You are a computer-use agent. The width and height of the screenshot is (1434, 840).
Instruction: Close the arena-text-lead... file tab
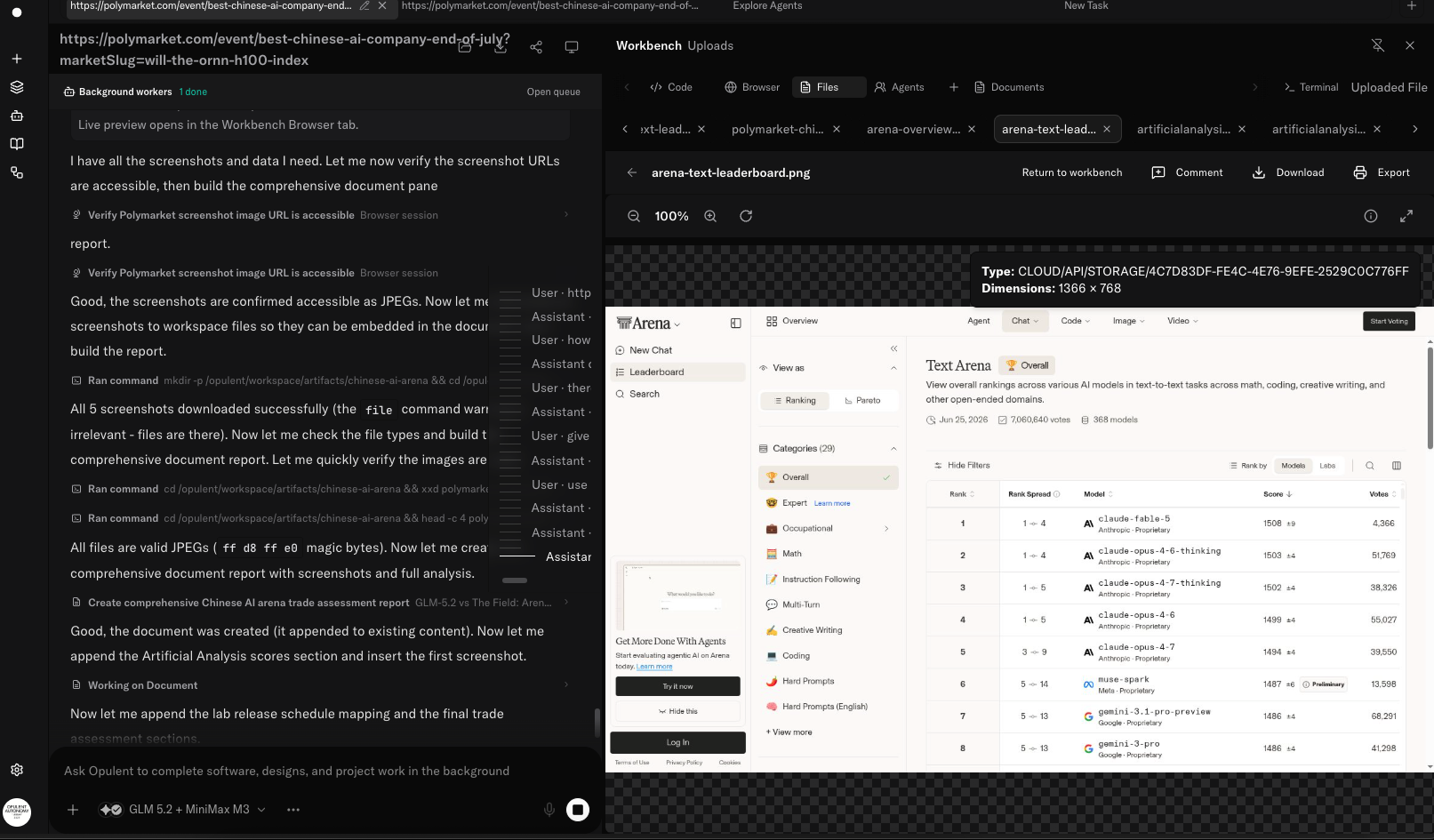[x=1107, y=129]
